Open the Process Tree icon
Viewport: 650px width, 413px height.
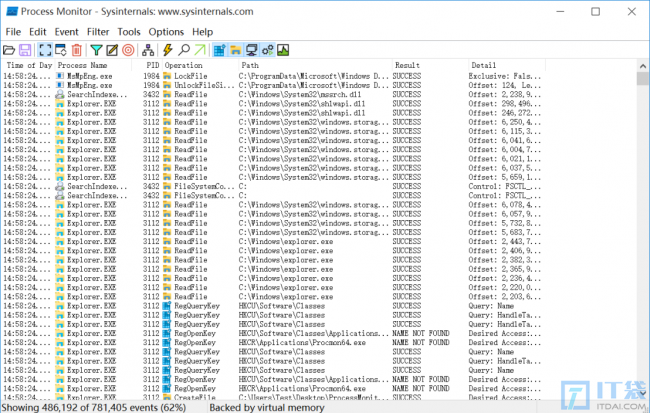[148, 50]
